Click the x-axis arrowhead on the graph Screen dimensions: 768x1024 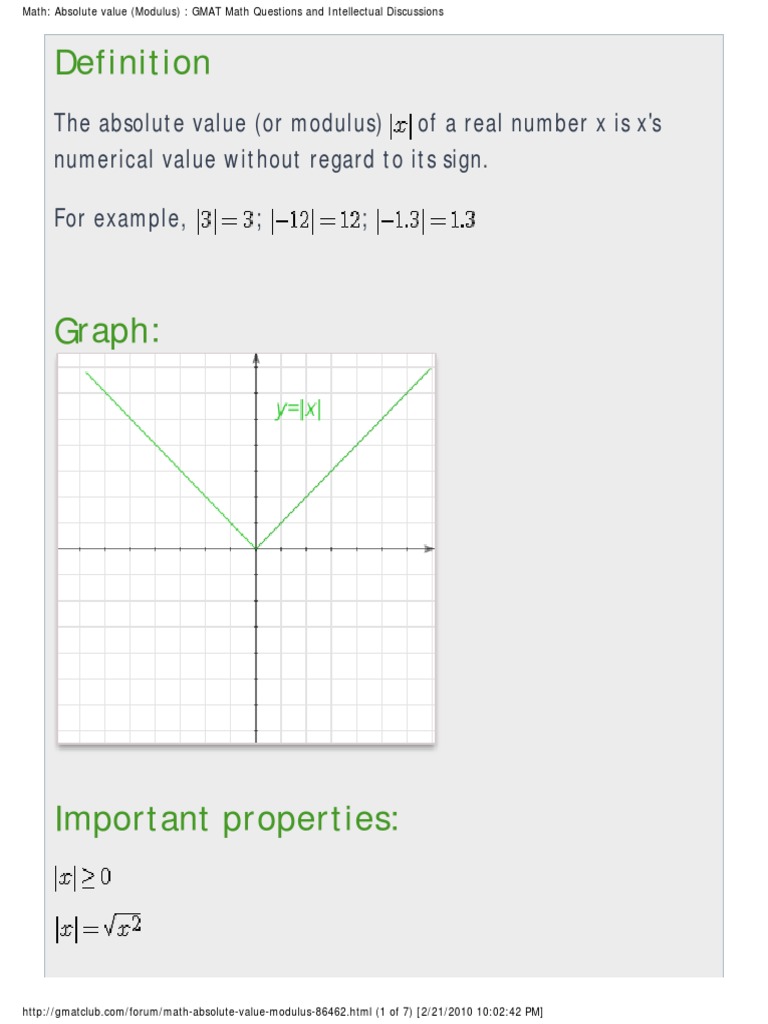[x=429, y=548]
